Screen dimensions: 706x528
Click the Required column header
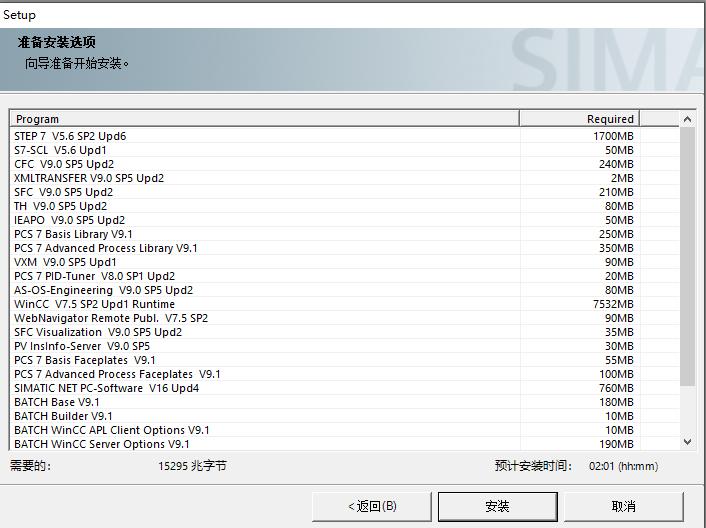579,119
